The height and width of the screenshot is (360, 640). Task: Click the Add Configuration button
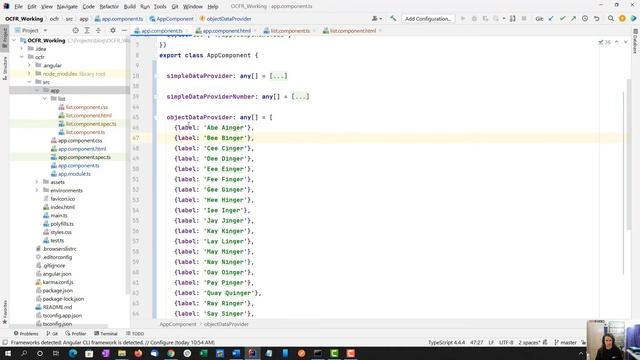[428, 18]
